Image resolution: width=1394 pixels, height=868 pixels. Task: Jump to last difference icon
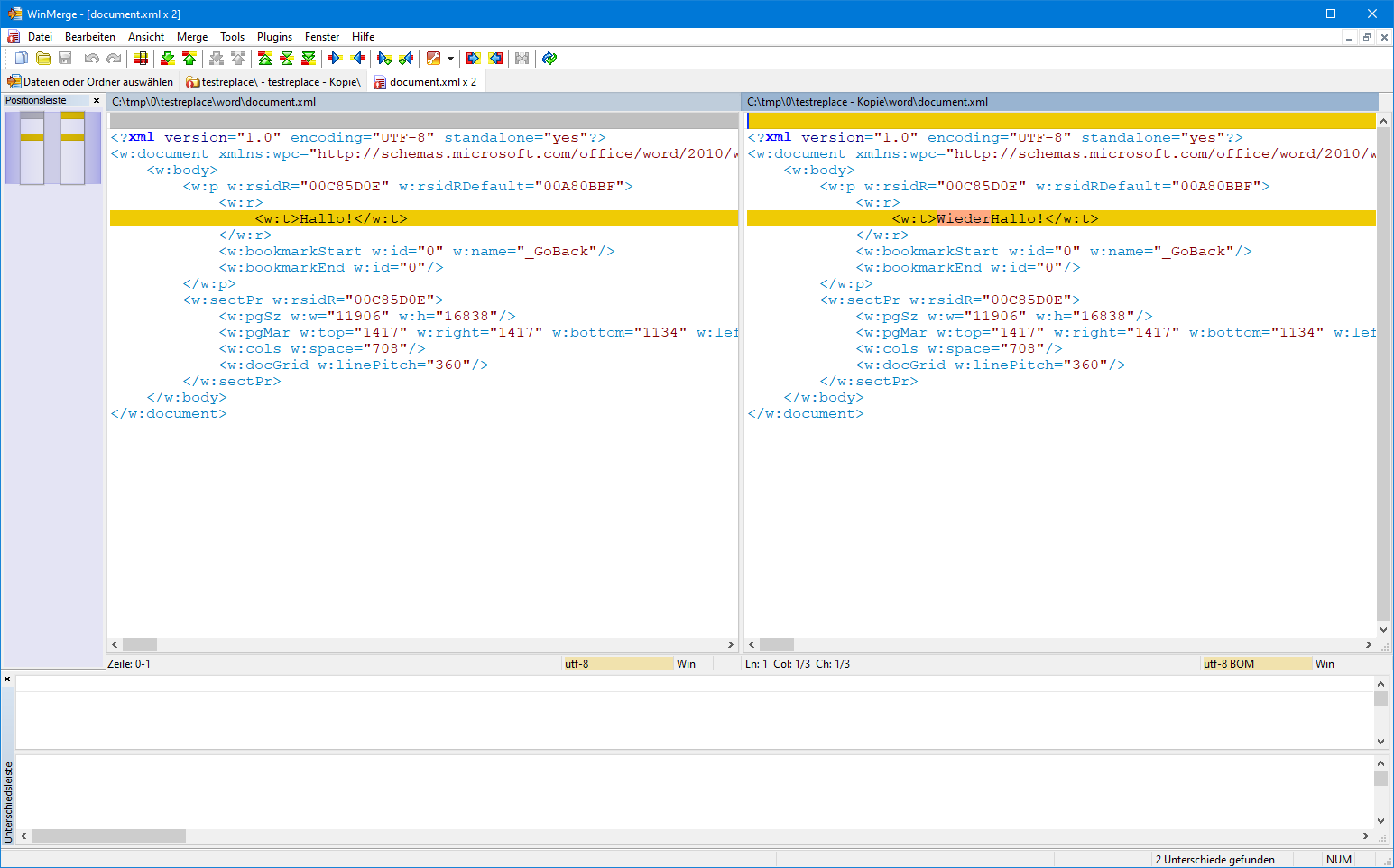click(309, 59)
